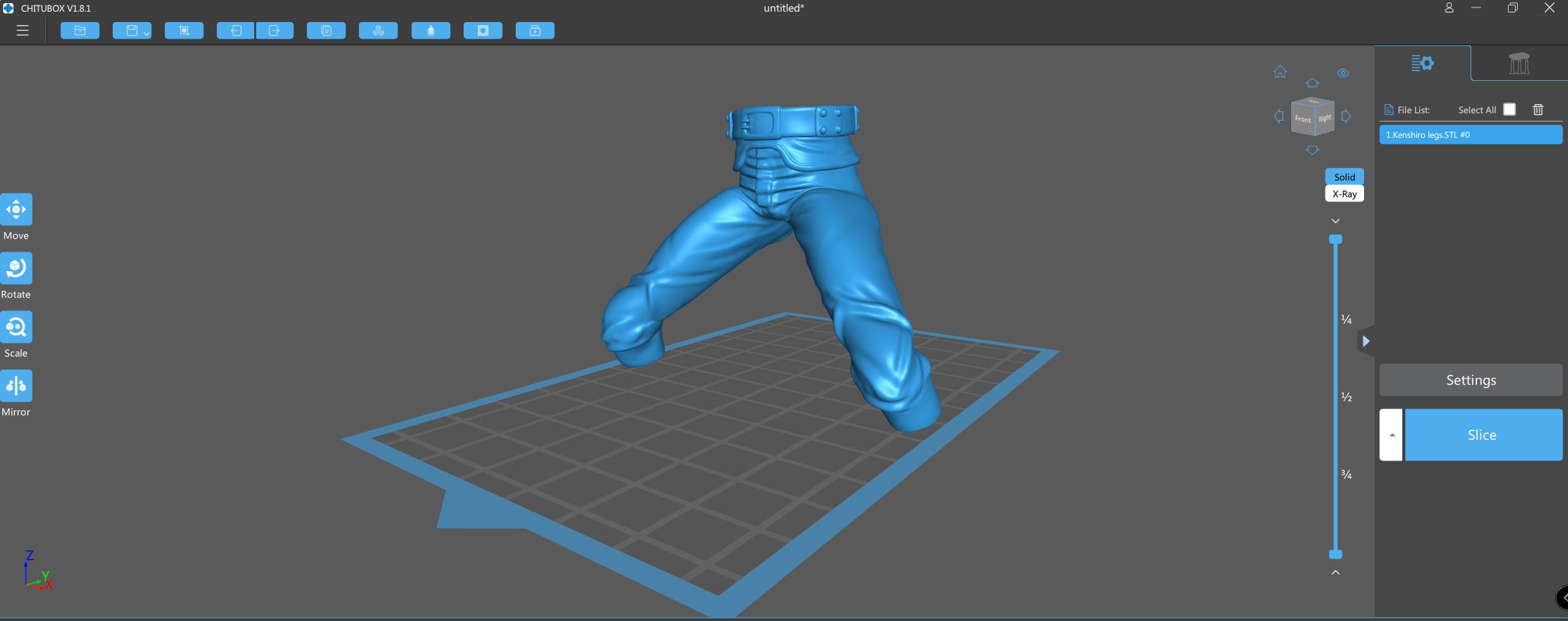
Task: Click the top face of view cube
Action: click(x=1313, y=101)
